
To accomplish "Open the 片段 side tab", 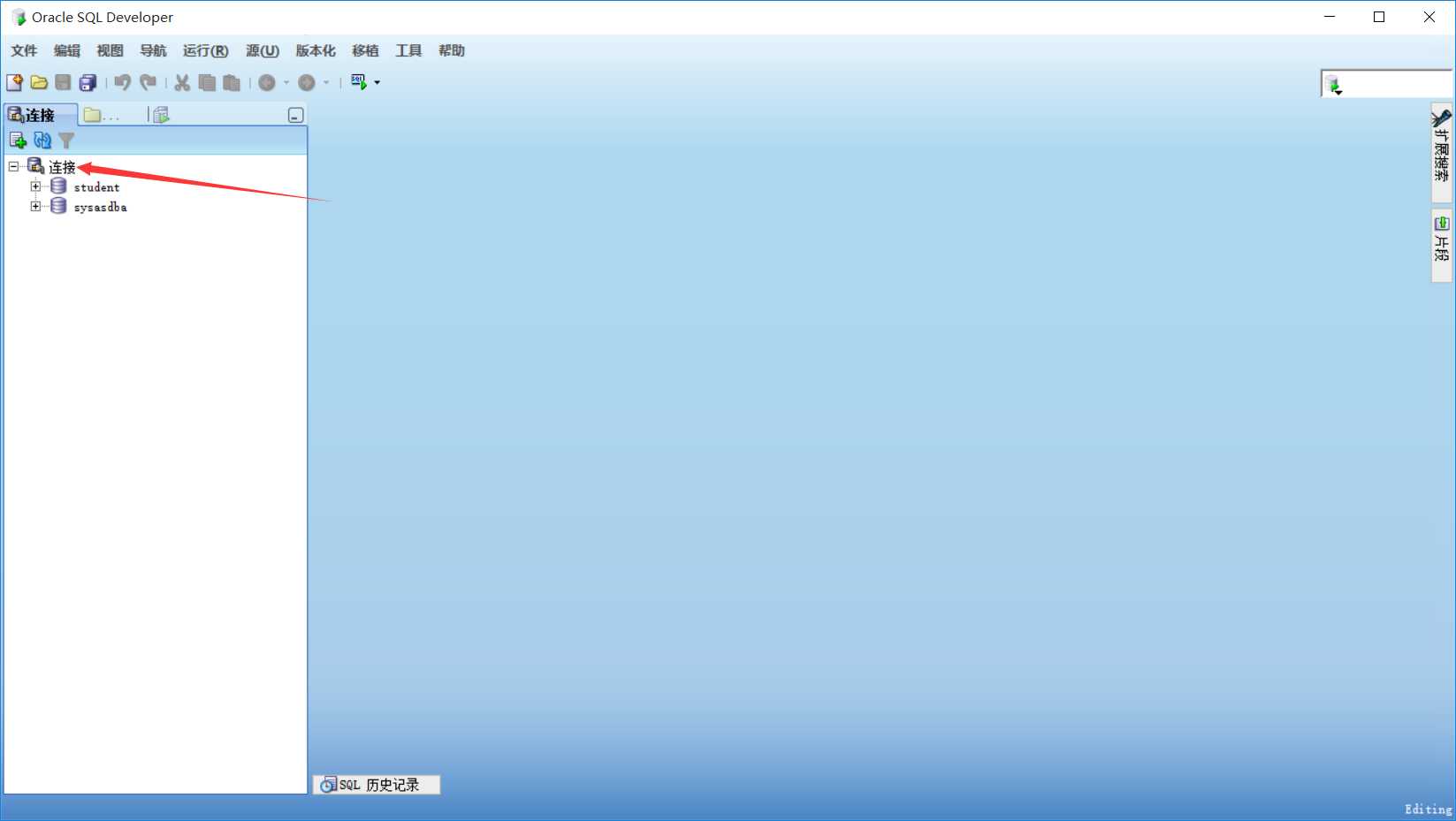I will 1442,246.
